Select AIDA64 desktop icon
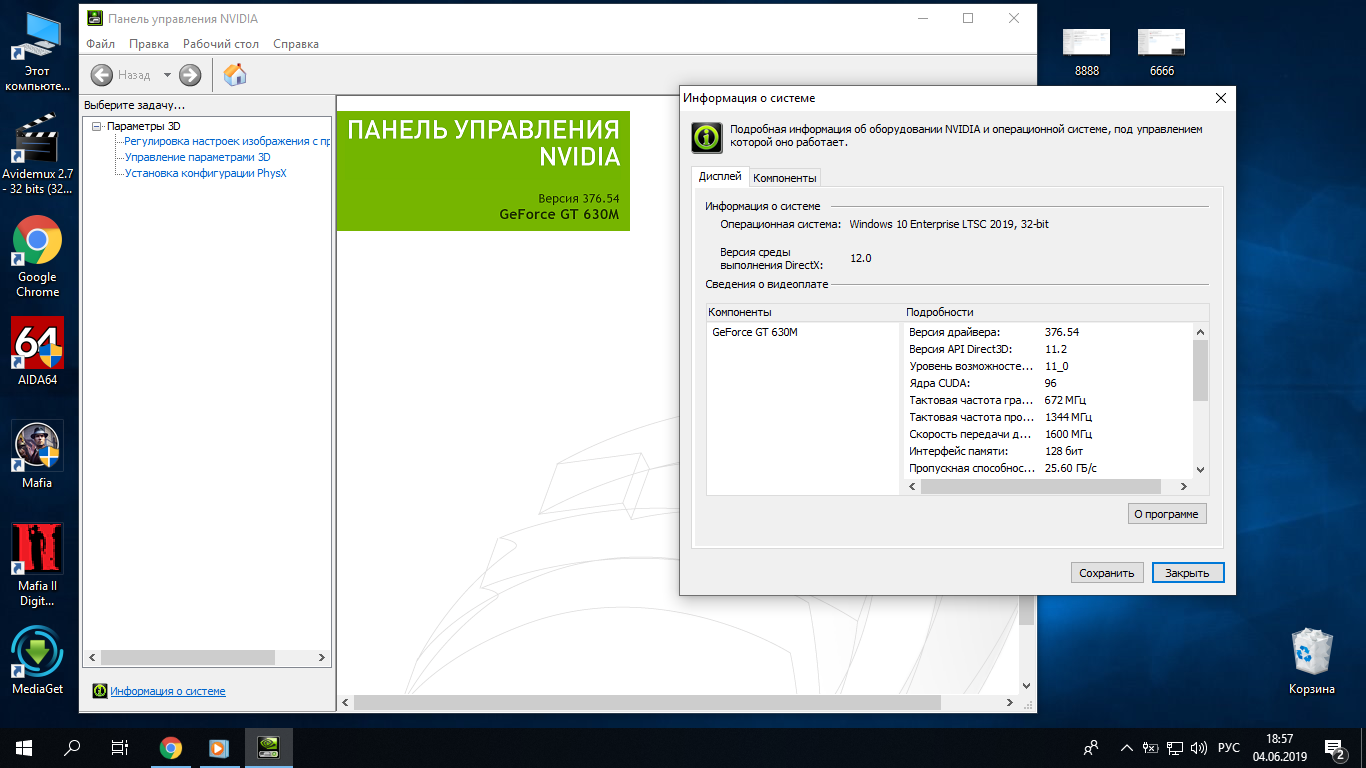1366x768 pixels. (x=37, y=351)
